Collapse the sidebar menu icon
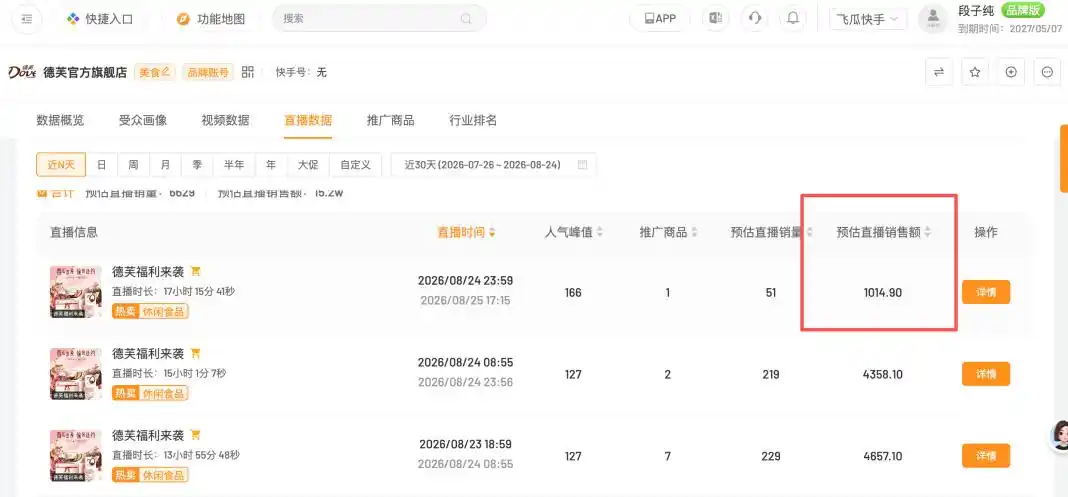 (27, 19)
